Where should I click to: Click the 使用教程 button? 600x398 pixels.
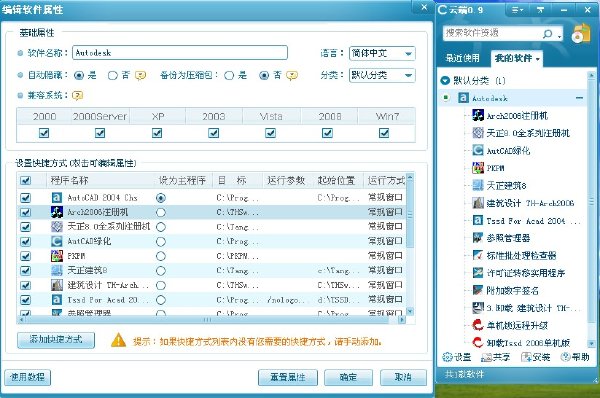pyautogui.click(x=27, y=377)
